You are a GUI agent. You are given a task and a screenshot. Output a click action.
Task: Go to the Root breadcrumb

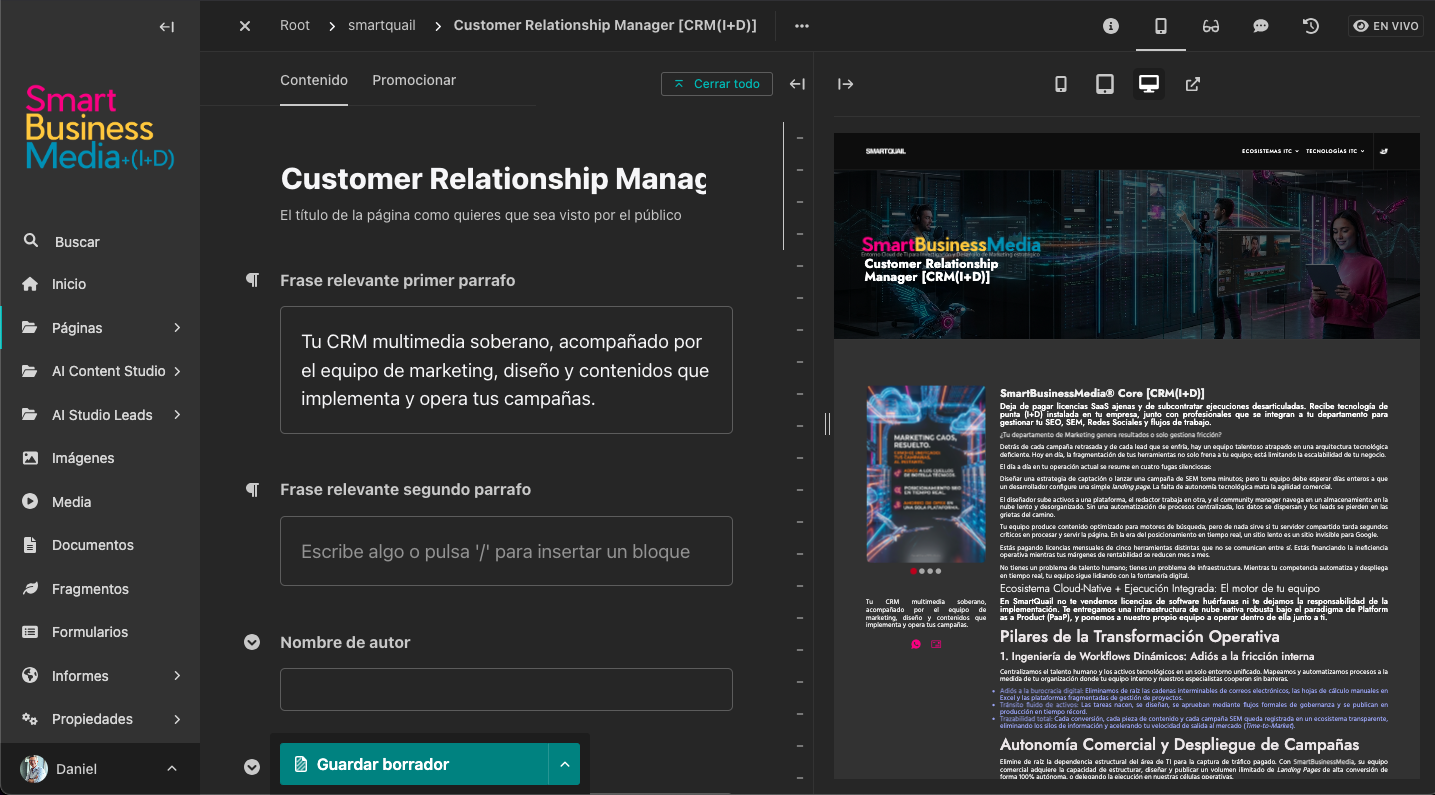point(295,25)
